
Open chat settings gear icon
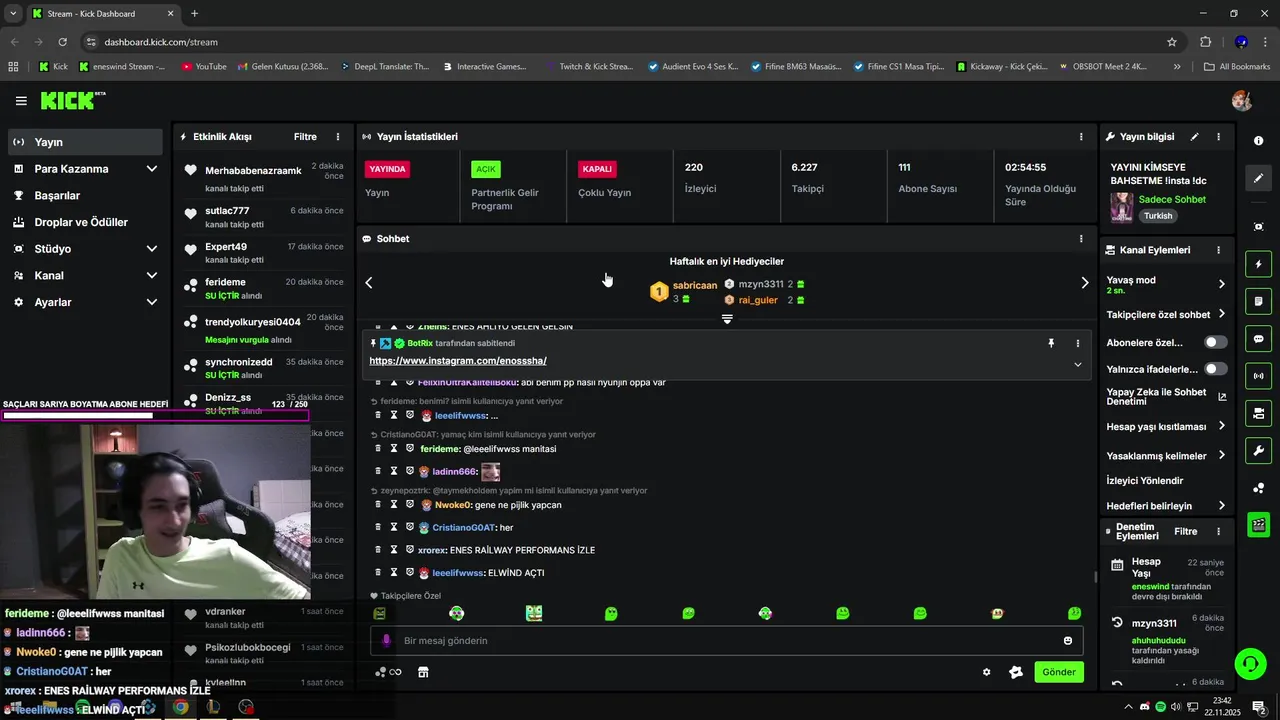tap(987, 672)
